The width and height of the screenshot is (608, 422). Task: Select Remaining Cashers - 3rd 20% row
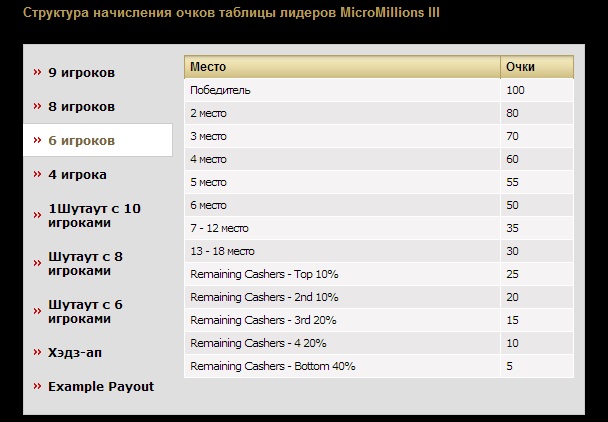[379, 320]
